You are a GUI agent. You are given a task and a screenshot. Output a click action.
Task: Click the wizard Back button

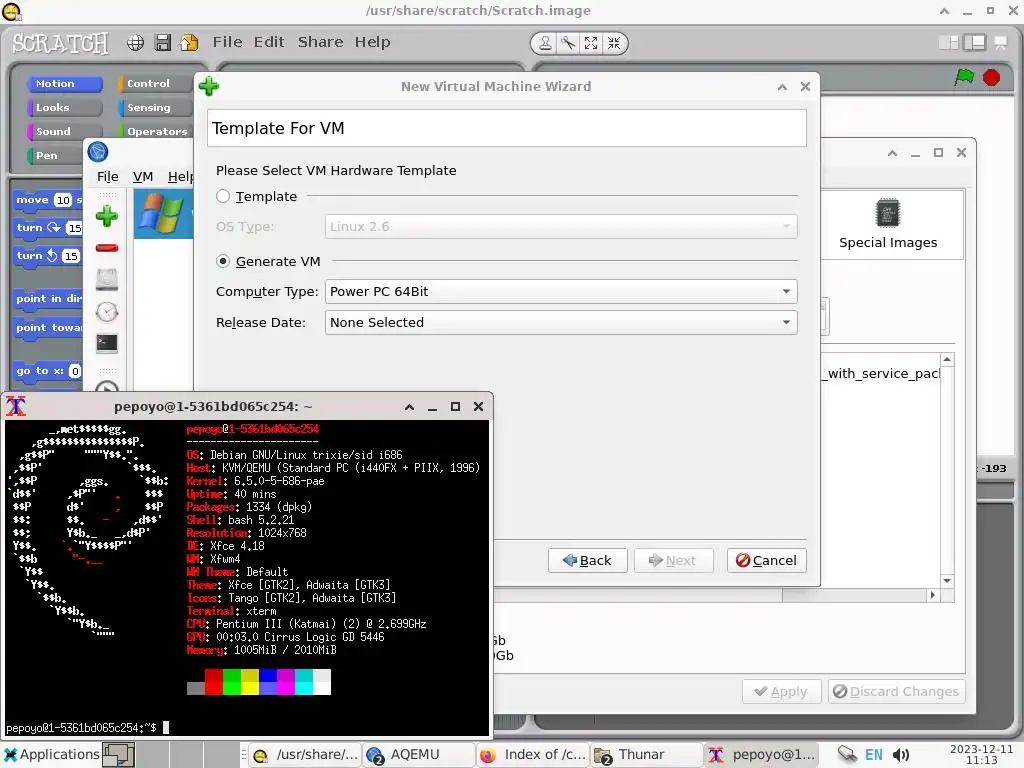point(587,560)
